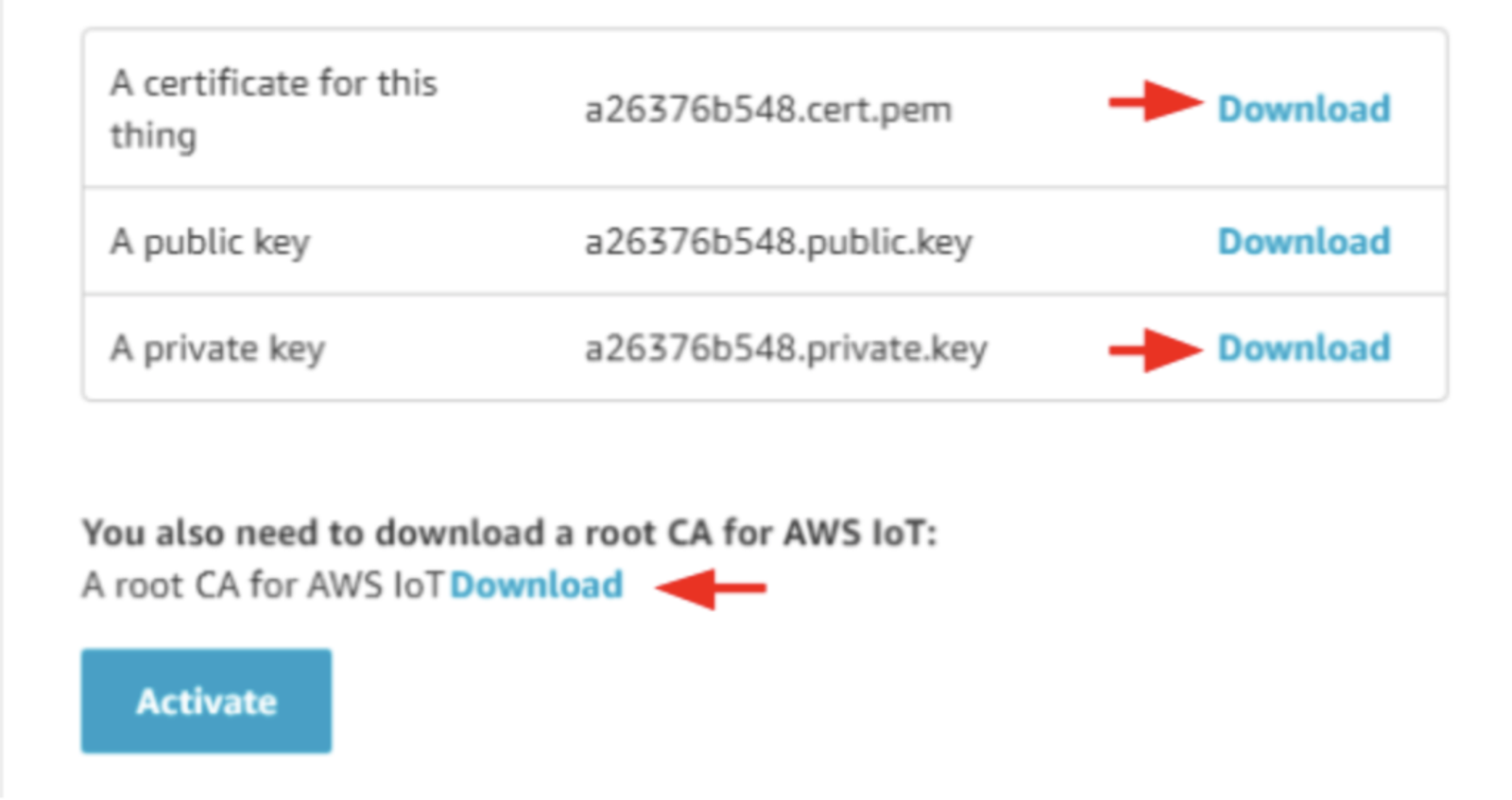Viewport: 1512px width, 800px height.
Task: Click the left-pointing arrow near root CA Download
Action: (713, 587)
